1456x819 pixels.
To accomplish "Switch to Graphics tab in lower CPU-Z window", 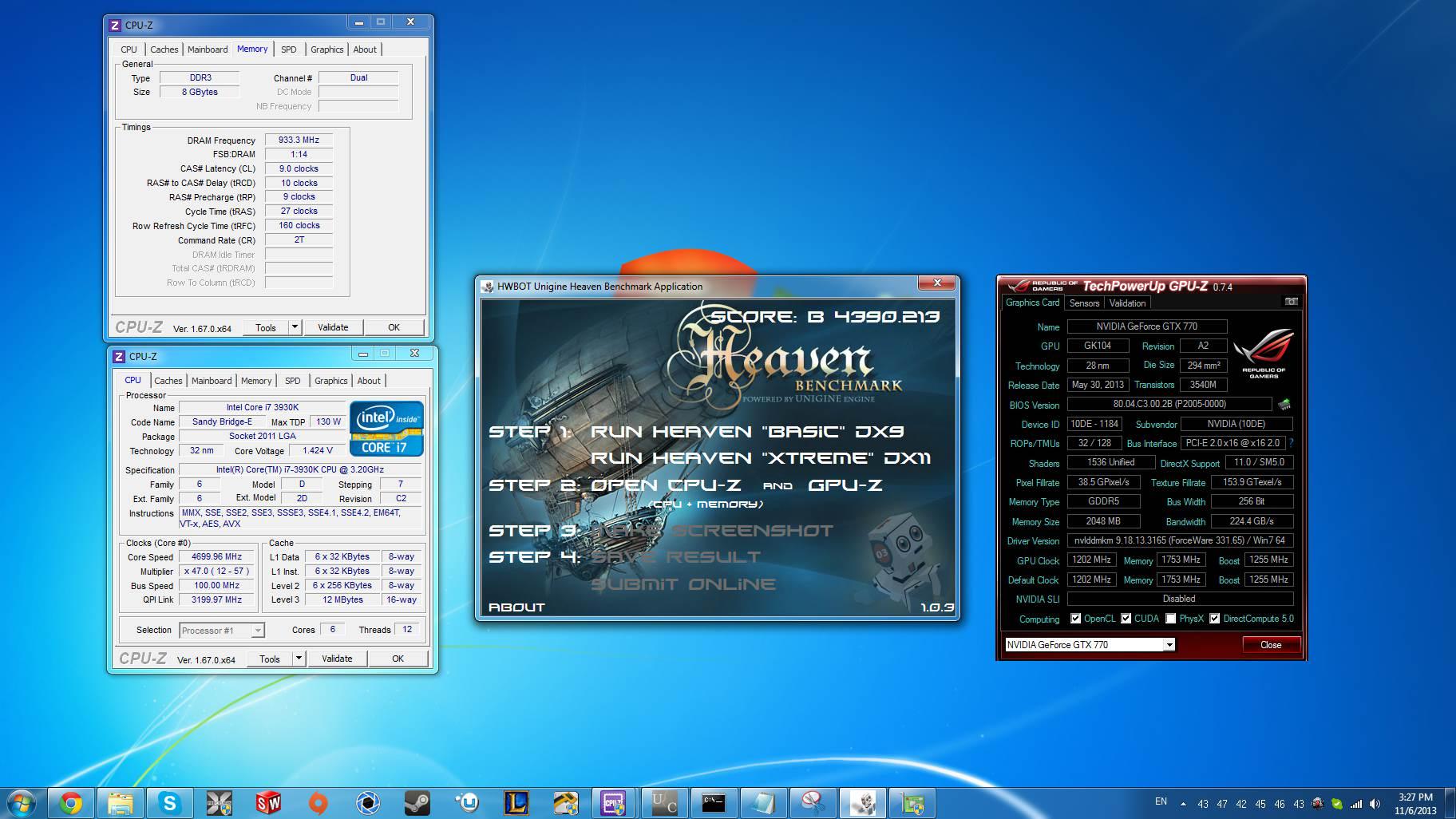I will (331, 381).
